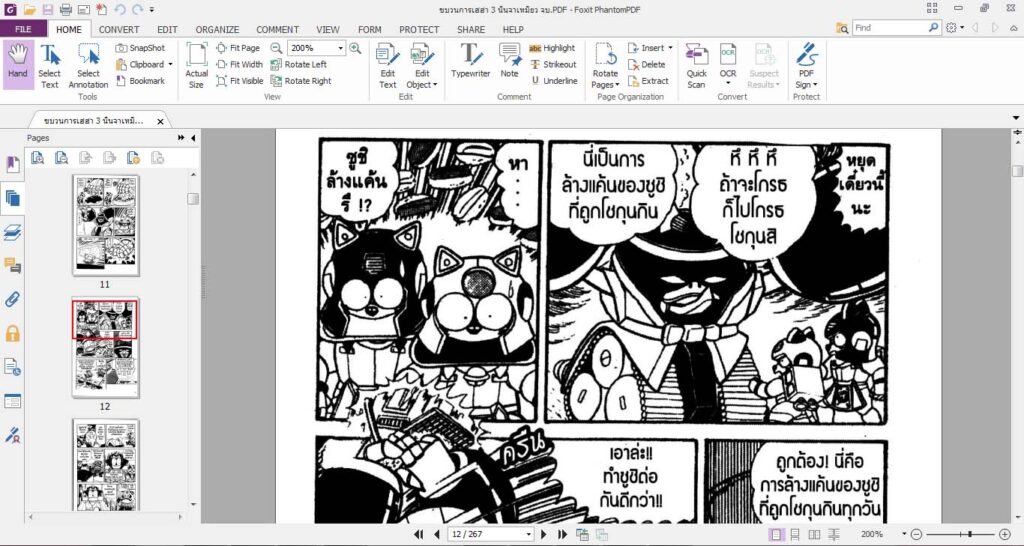Image resolution: width=1024 pixels, height=546 pixels.
Task: Select the Typewriter tool
Action: [x=470, y=61]
